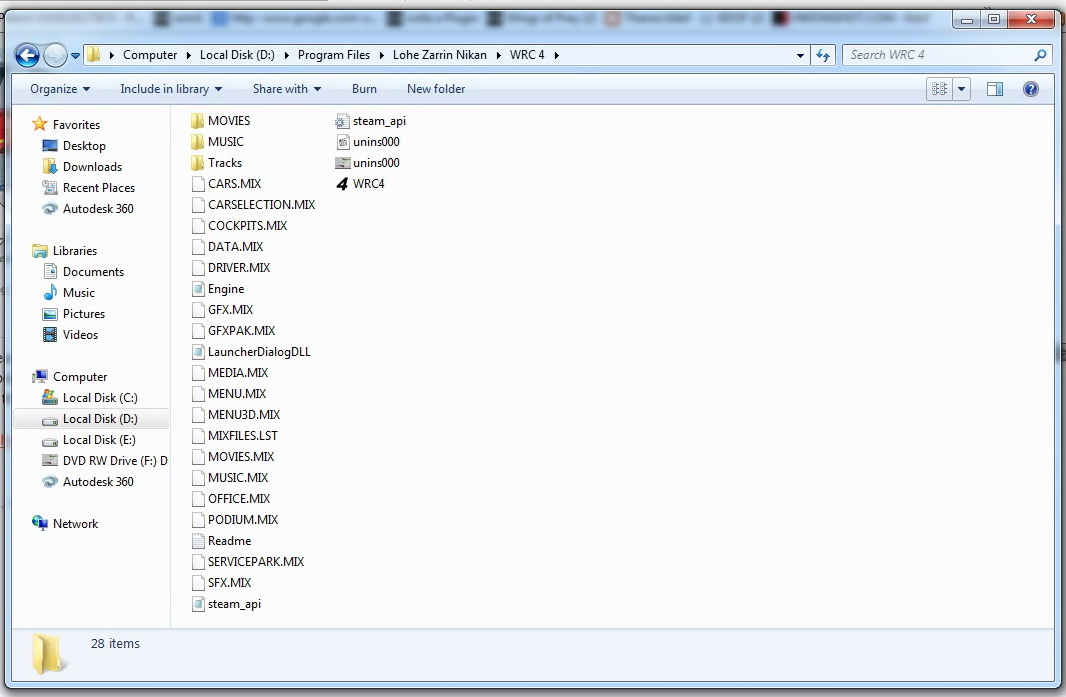Select the MIXFILES.LST file
The width and height of the screenshot is (1066, 697).
pos(243,436)
